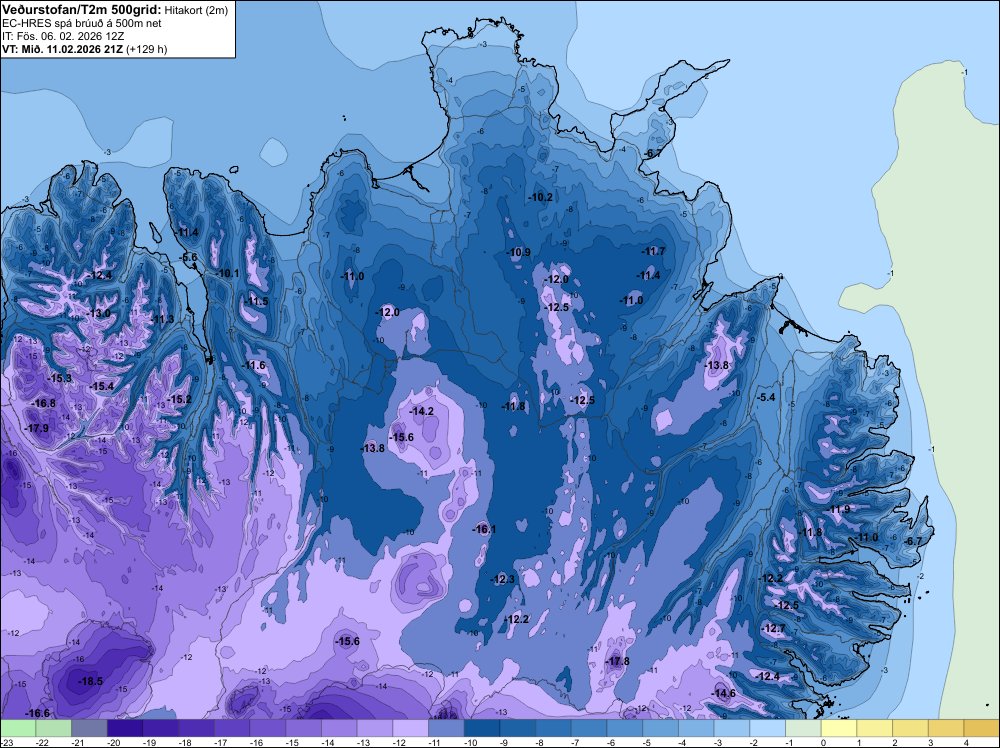The height and width of the screenshot is (748, 1000).
Task: Click the legend swatch labeled -22
Action: (x=54, y=728)
